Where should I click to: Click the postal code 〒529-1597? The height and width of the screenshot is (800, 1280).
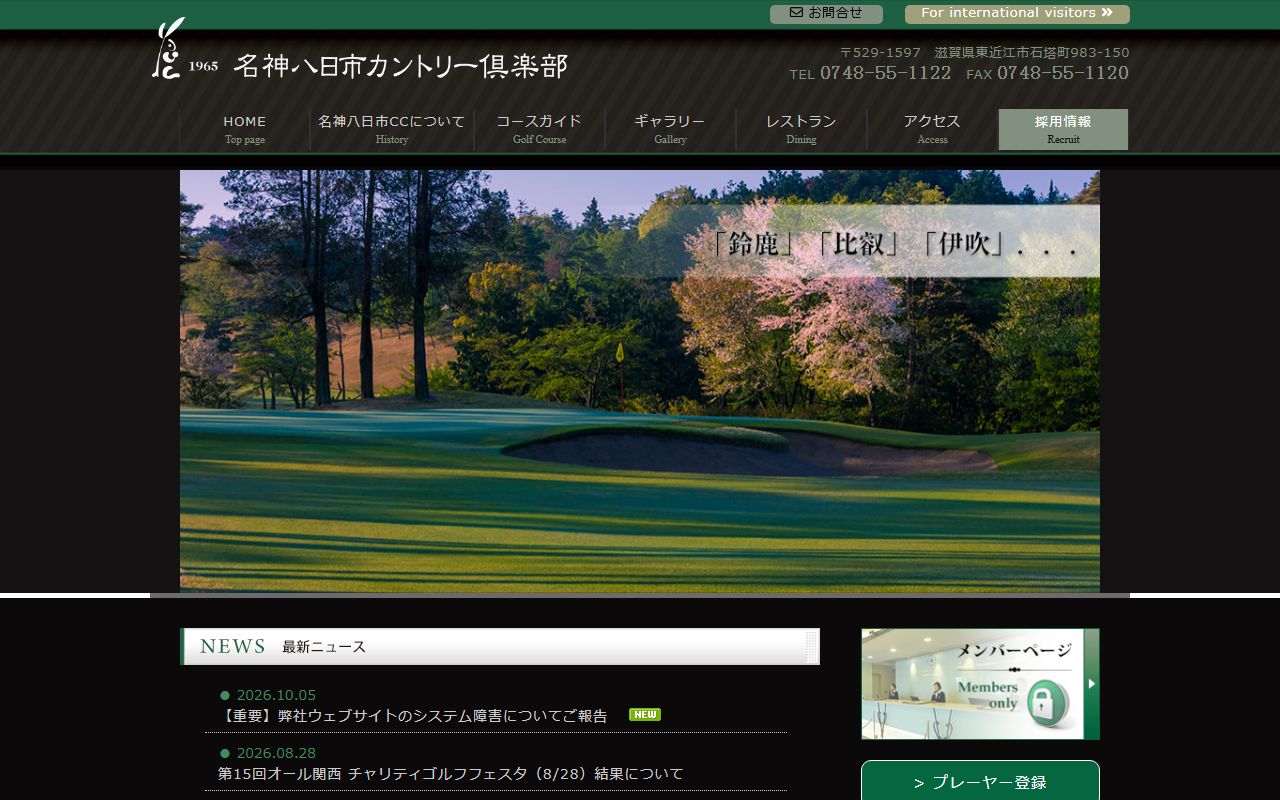tap(880, 53)
